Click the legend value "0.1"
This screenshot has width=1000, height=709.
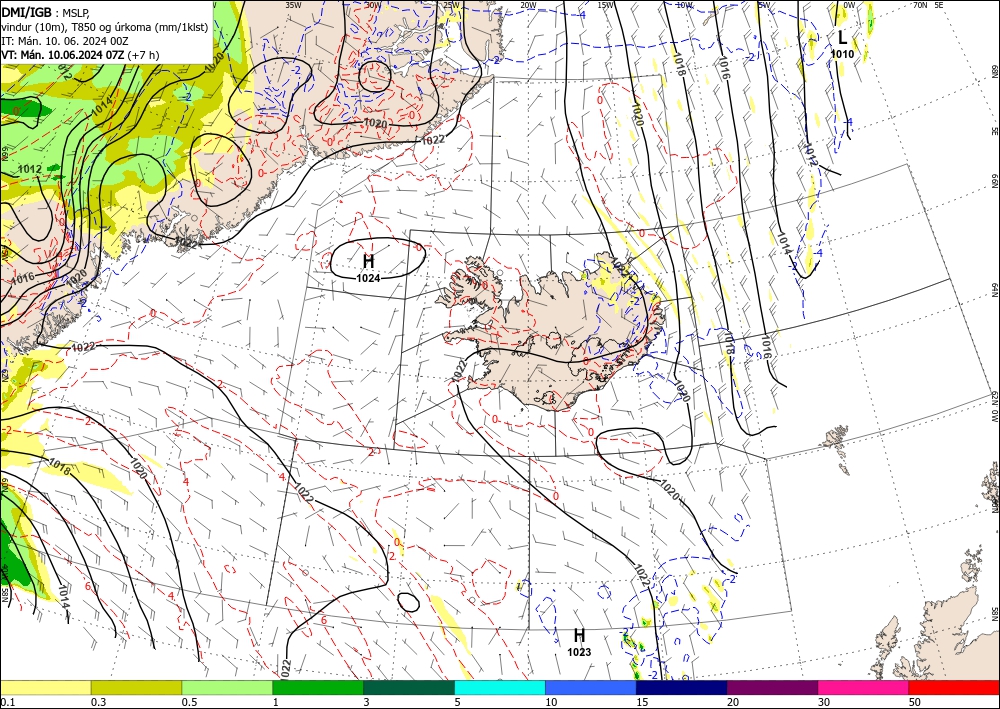(6, 702)
